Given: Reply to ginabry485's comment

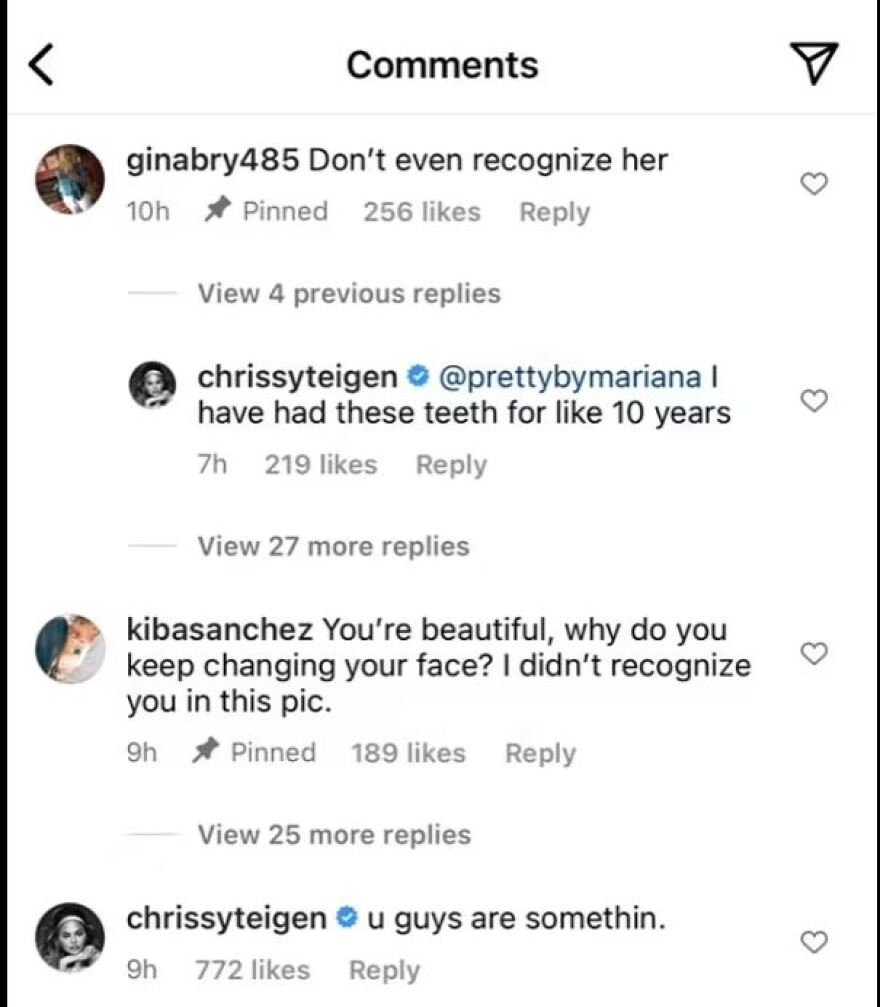Looking at the screenshot, I should [x=554, y=212].
